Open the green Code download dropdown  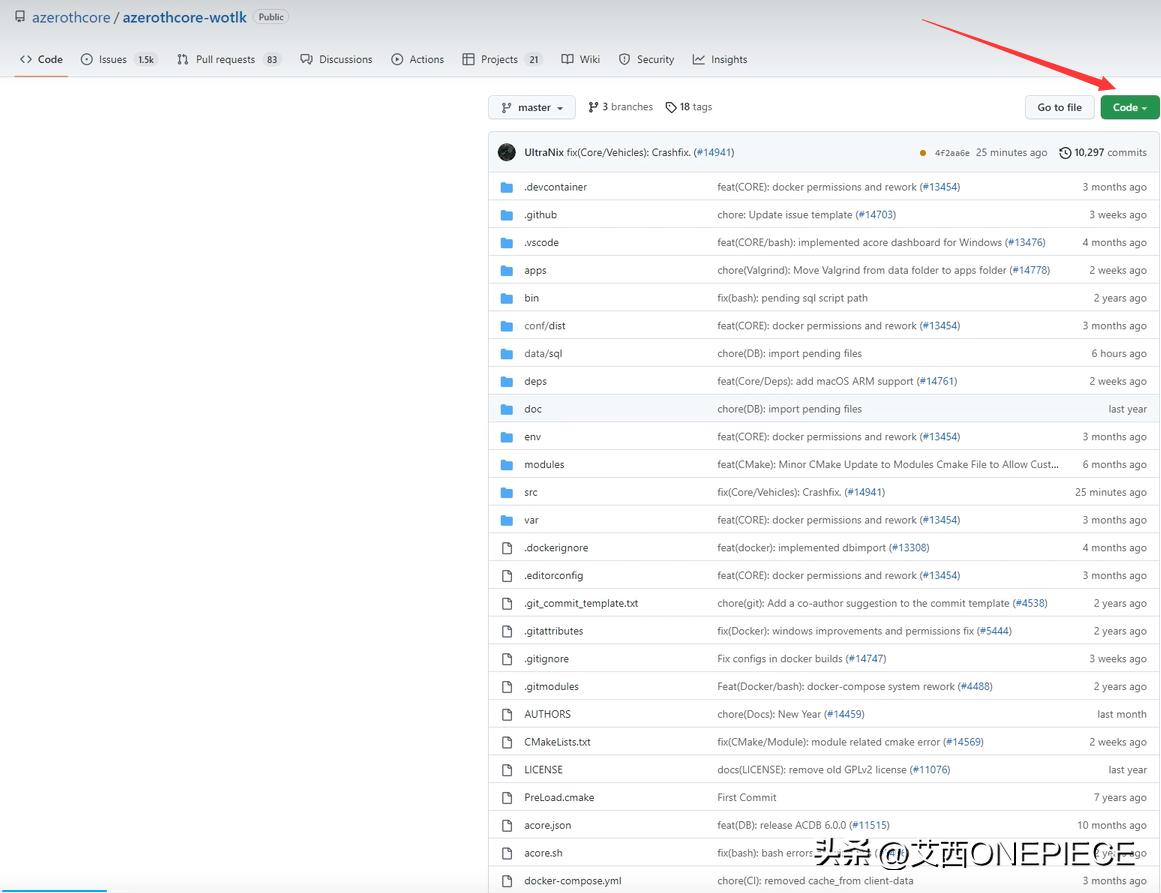click(1129, 106)
